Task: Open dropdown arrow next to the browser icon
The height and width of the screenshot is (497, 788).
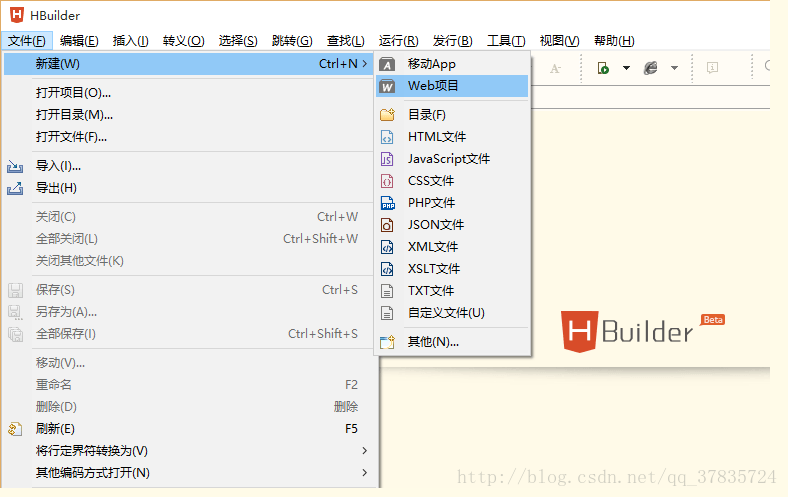Action: 674,68
